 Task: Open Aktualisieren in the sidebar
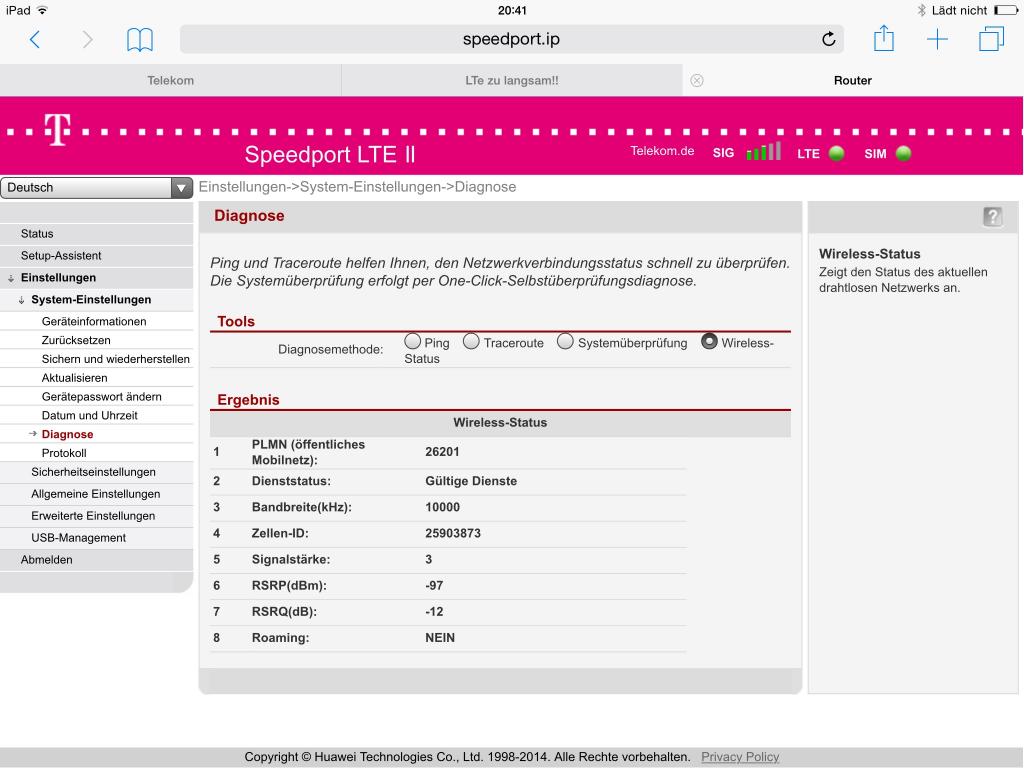[74, 378]
